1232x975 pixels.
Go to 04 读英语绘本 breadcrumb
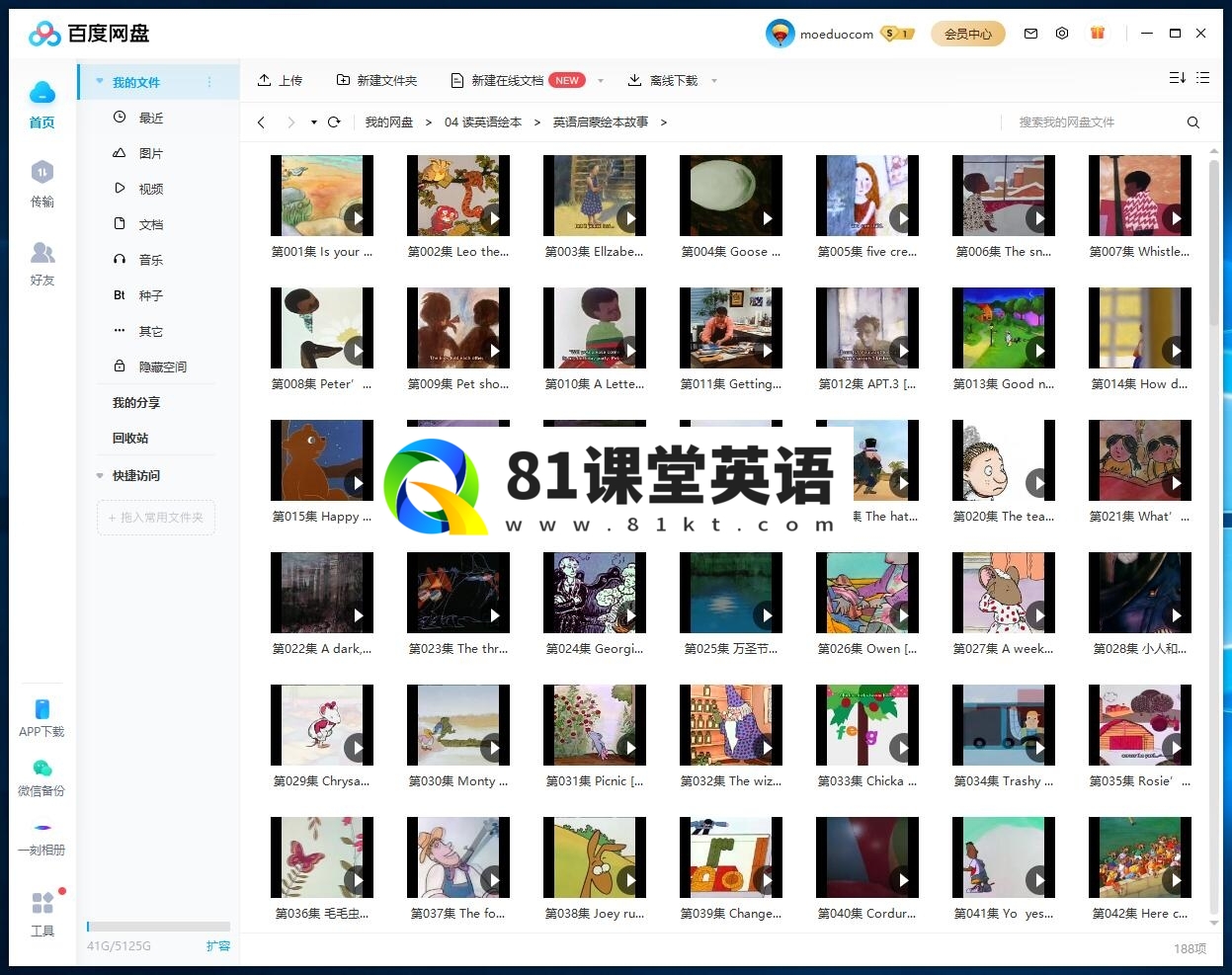click(x=483, y=122)
